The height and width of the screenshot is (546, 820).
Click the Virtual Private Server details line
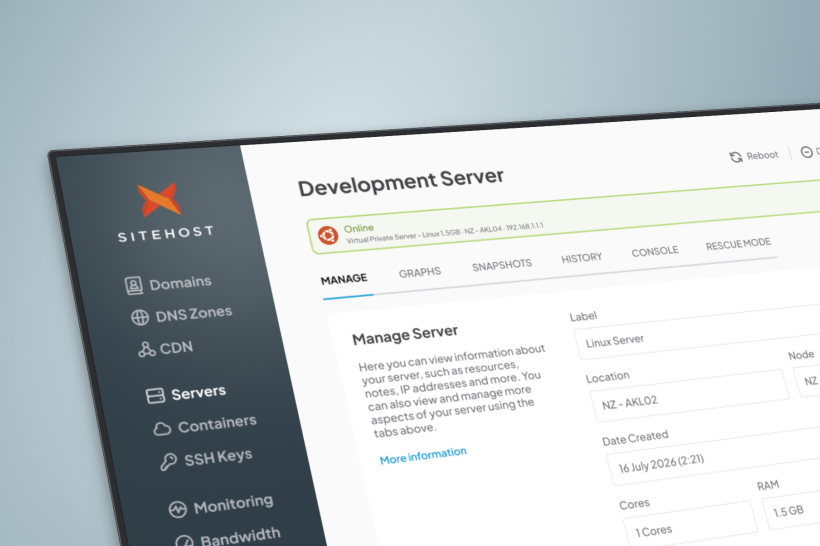(x=445, y=233)
